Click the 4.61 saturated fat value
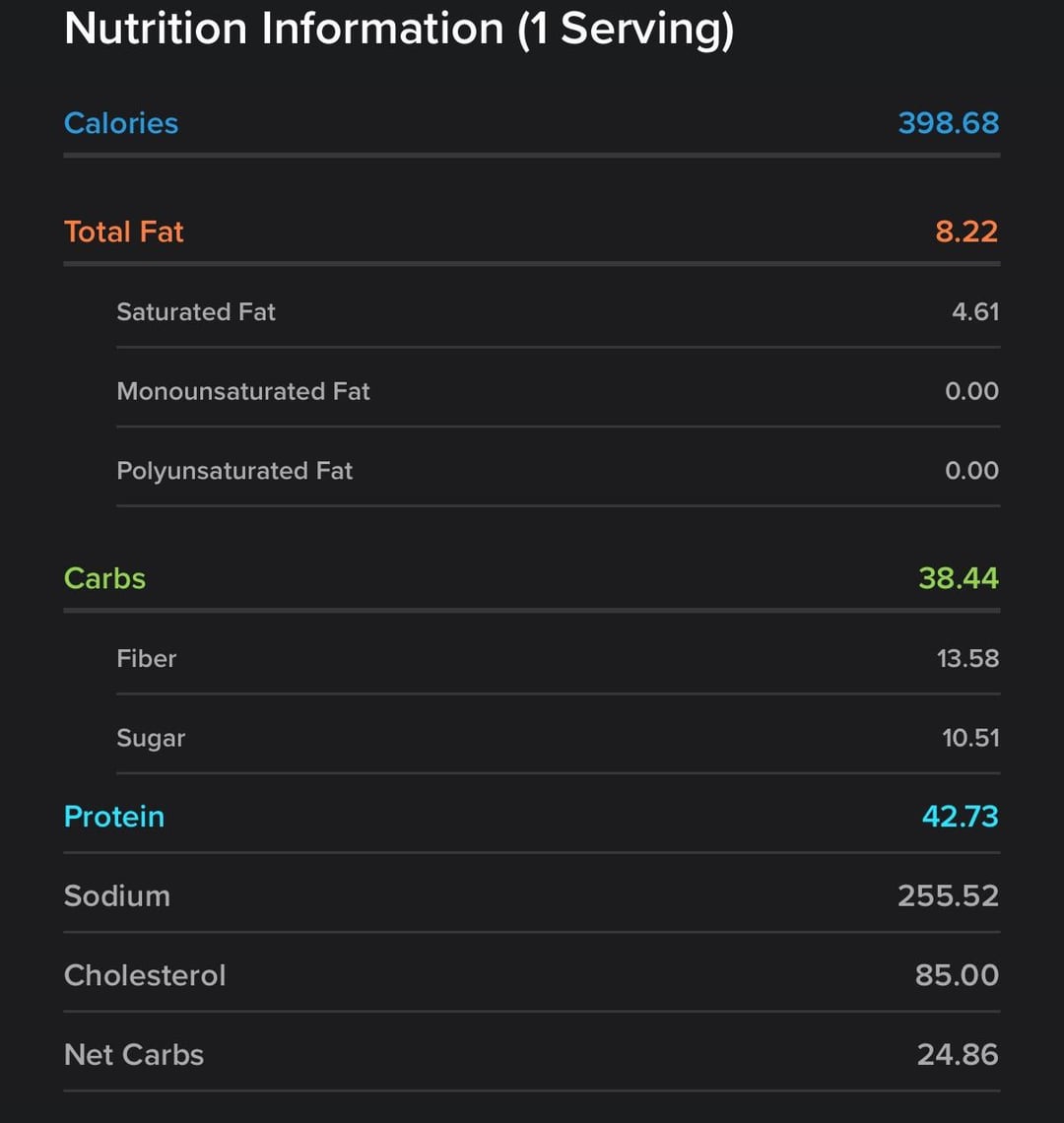Image resolution: width=1064 pixels, height=1123 pixels. pyautogui.click(x=975, y=311)
